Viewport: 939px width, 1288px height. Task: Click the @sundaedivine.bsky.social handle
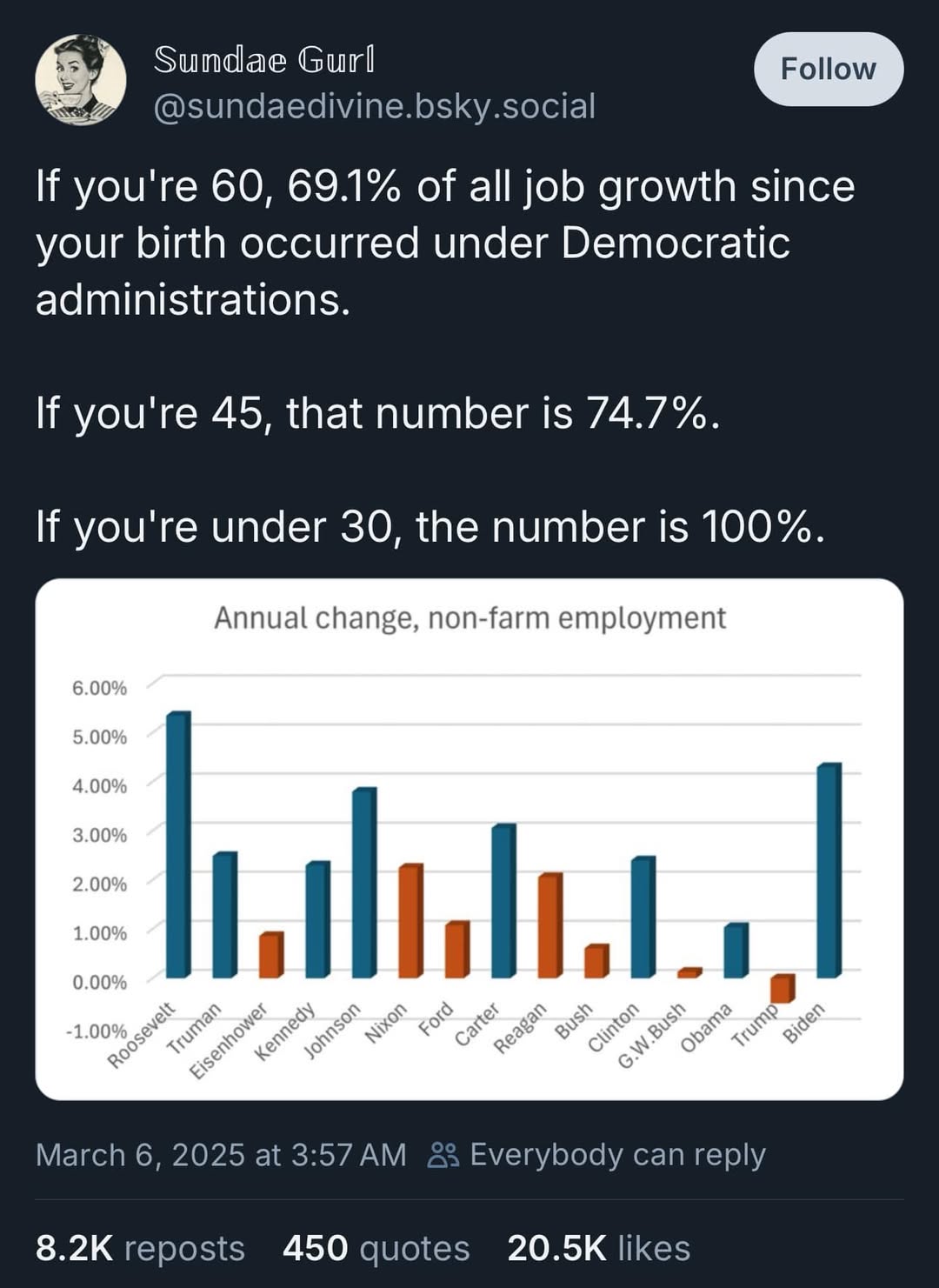coord(374,106)
